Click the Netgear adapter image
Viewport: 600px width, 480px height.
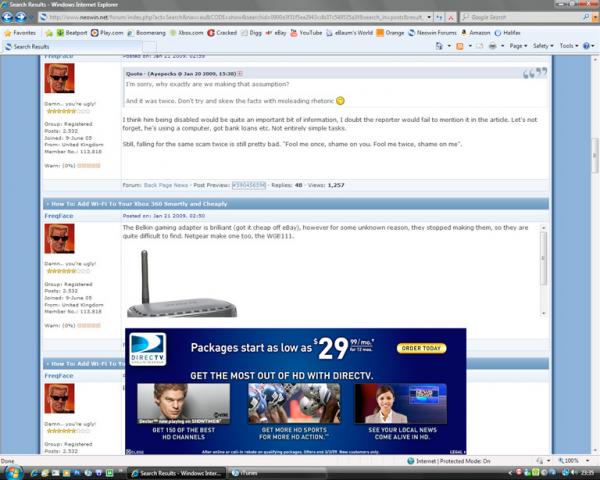tap(182, 283)
